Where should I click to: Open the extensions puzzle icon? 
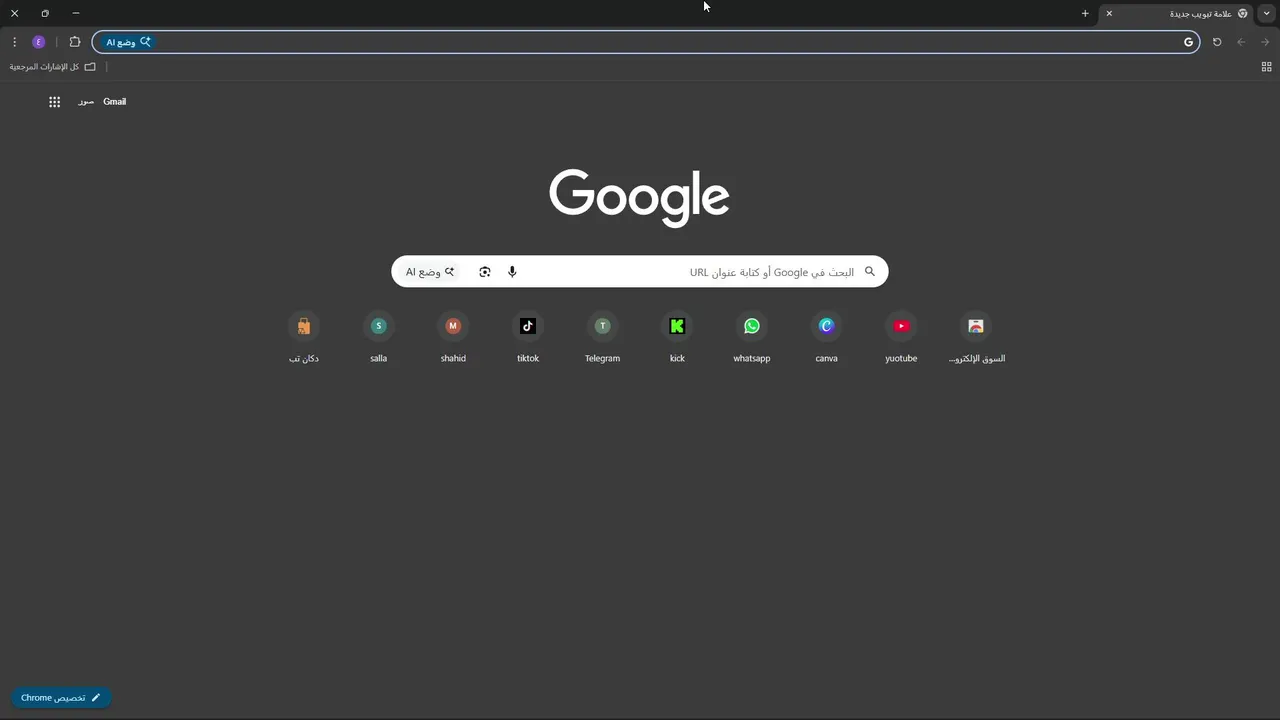tap(75, 42)
